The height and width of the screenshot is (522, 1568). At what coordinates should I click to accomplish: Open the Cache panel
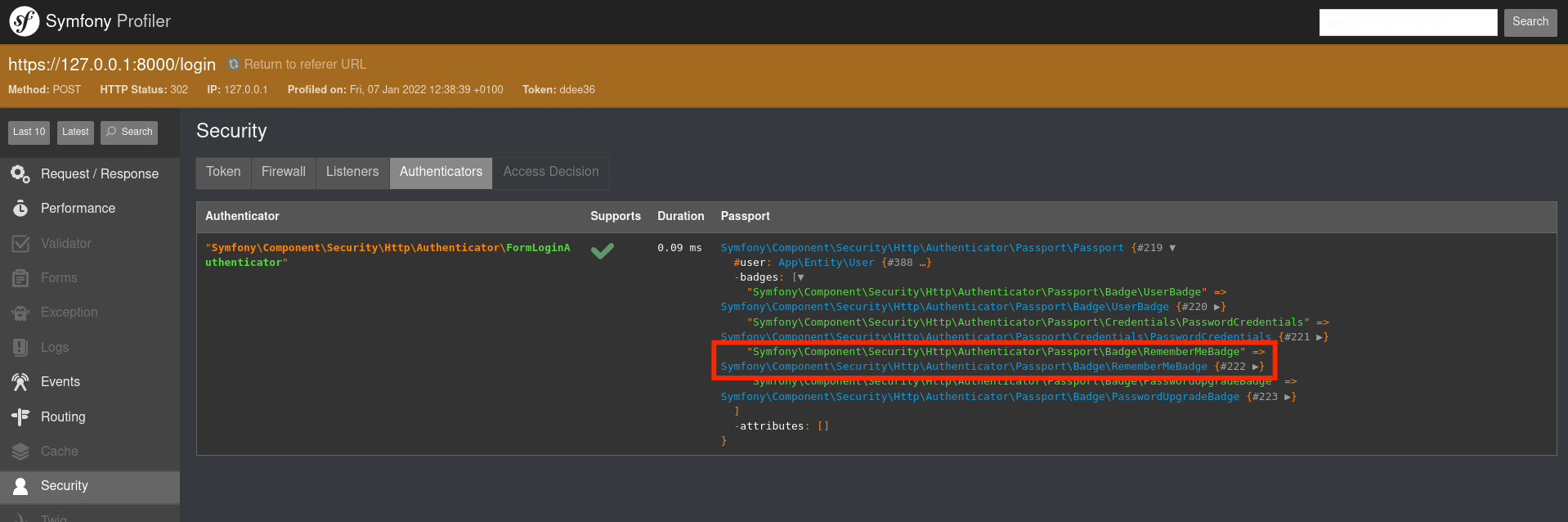[90, 451]
